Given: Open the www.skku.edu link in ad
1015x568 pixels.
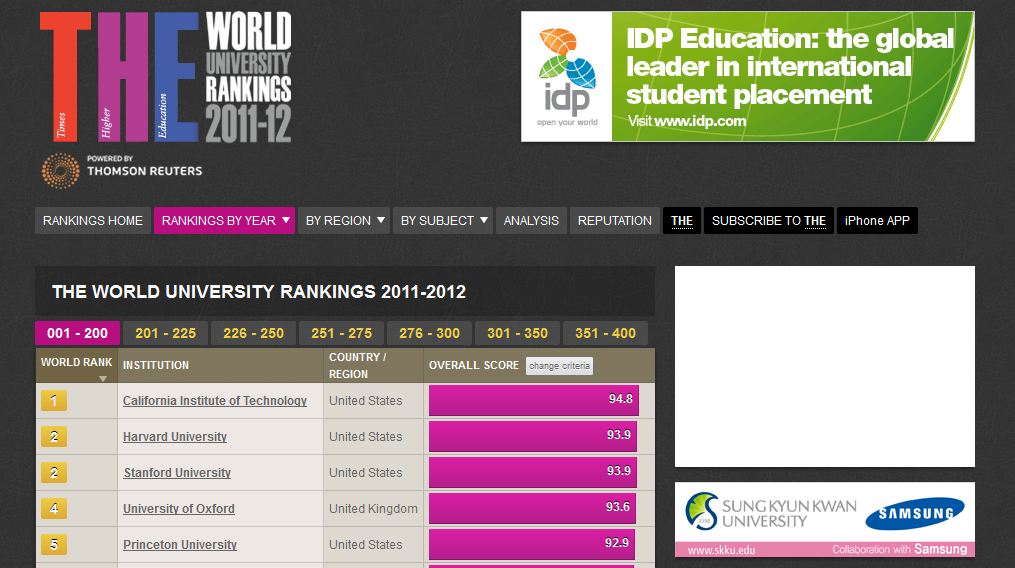Looking at the screenshot, I should 721,550.
